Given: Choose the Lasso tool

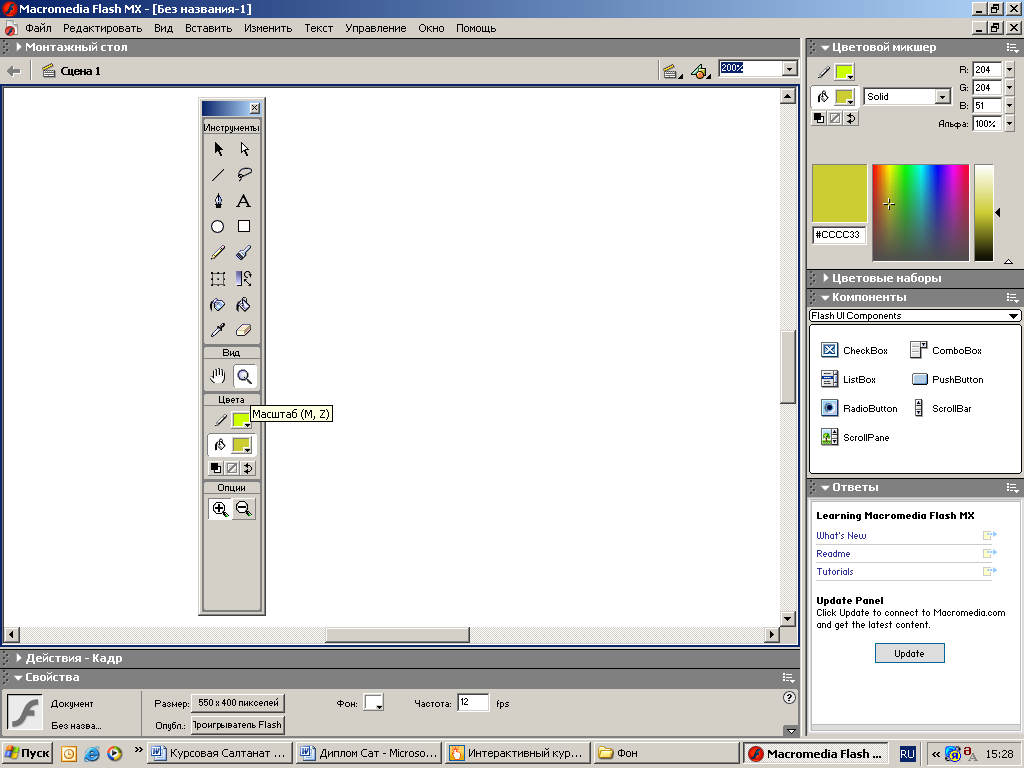Looking at the screenshot, I should tap(244, 174).
